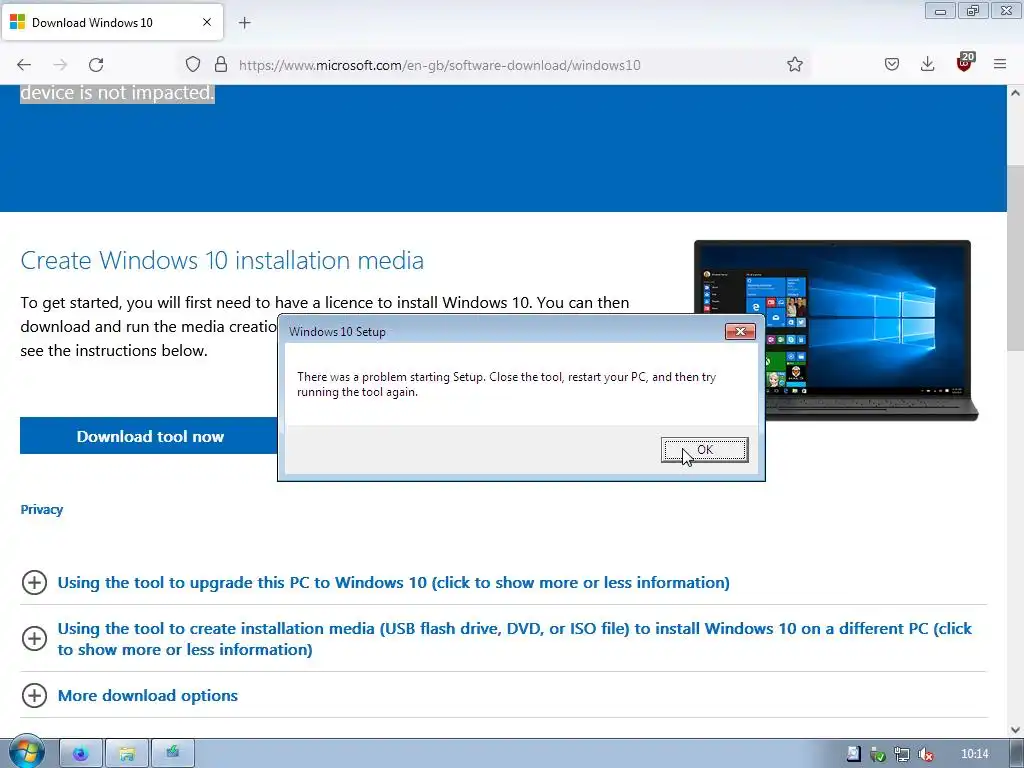
Task: Open the Save to Pocket icon
Action: (x=892, y=64)
